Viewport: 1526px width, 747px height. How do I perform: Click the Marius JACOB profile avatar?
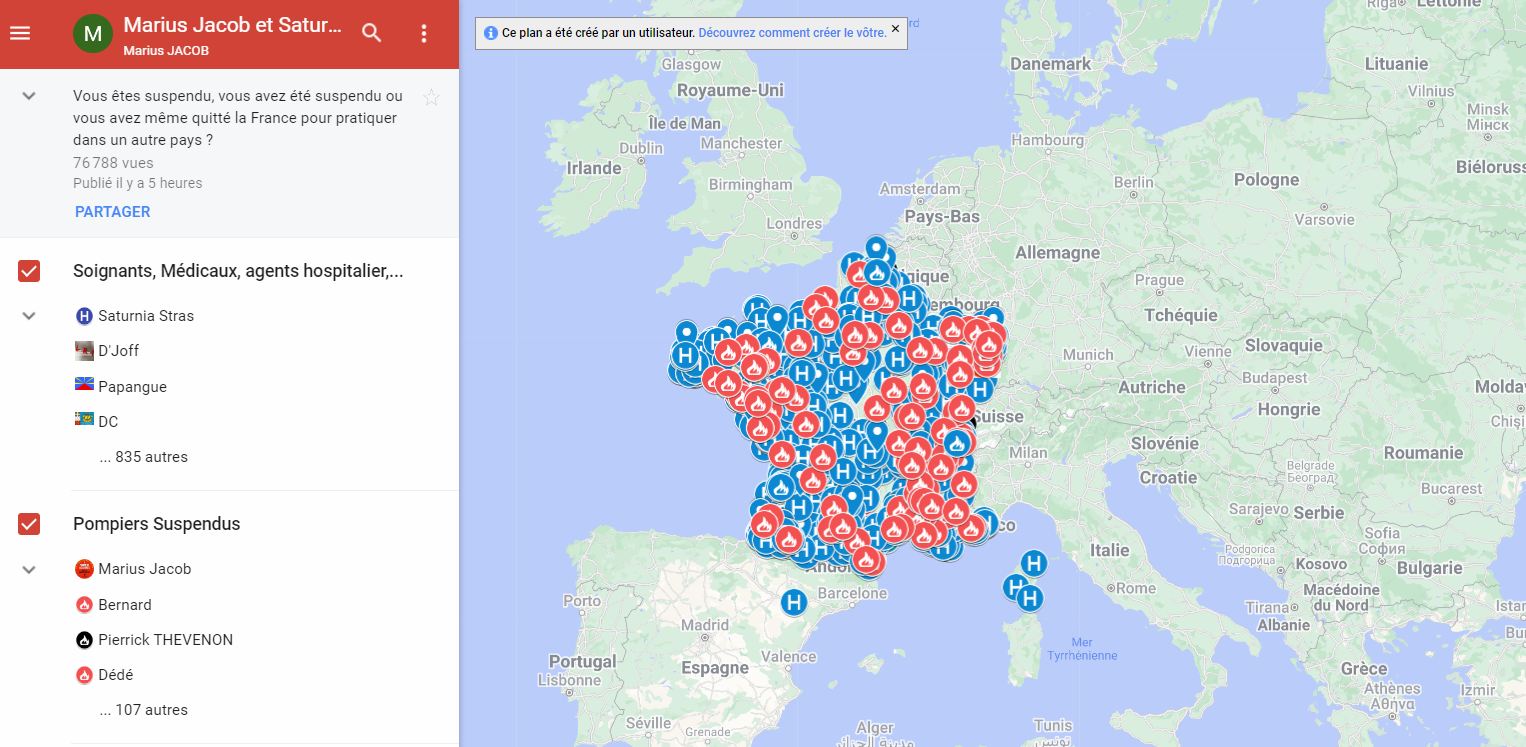click(x=93, y=33)
